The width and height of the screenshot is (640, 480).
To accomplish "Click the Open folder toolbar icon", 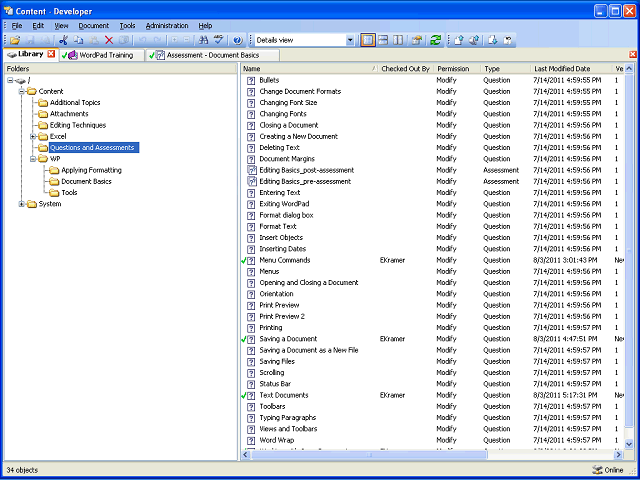I will [15, 40].
